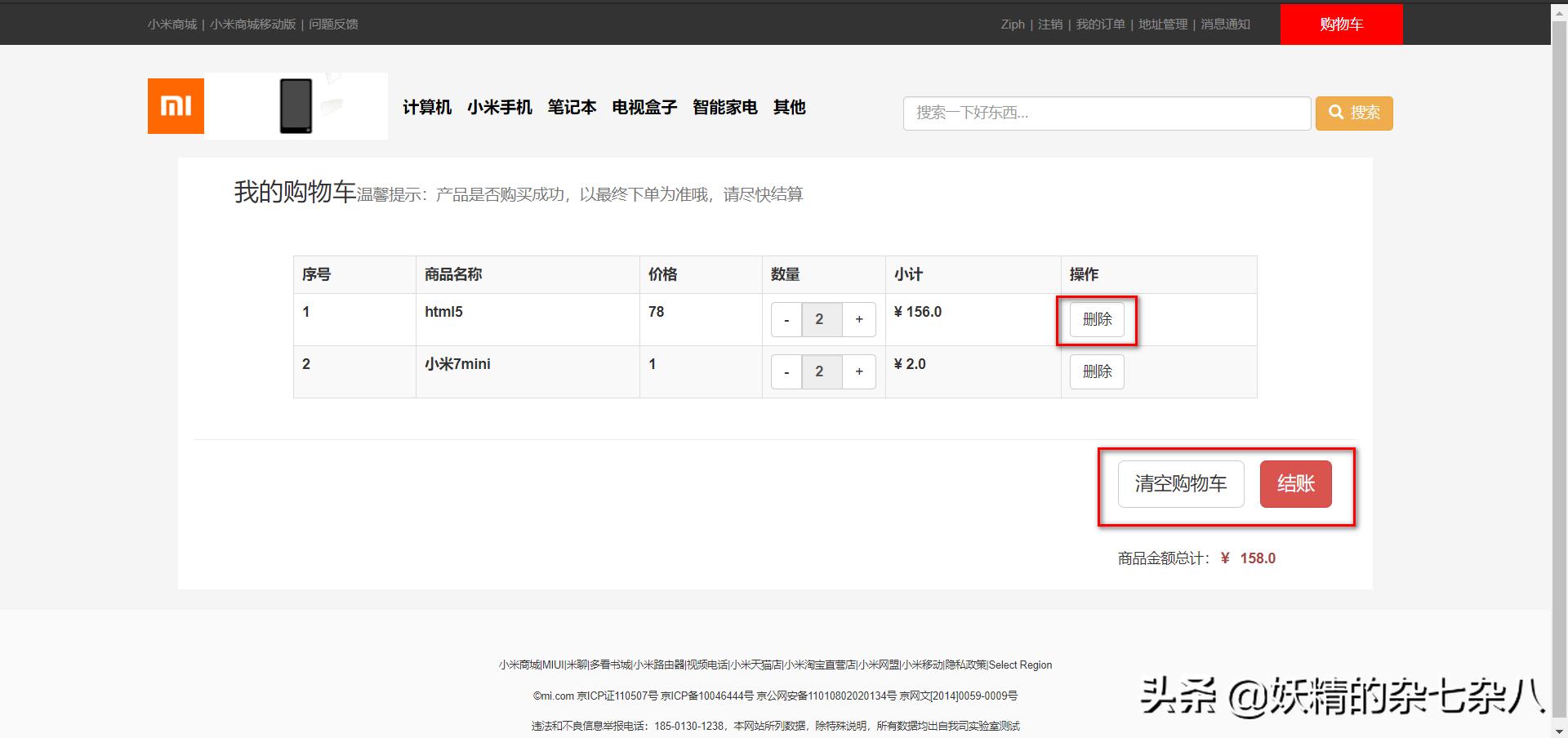Open the 笔记本 category
Image resolution: width=1568 pixels, height=738 pixels.
(572, 107)
